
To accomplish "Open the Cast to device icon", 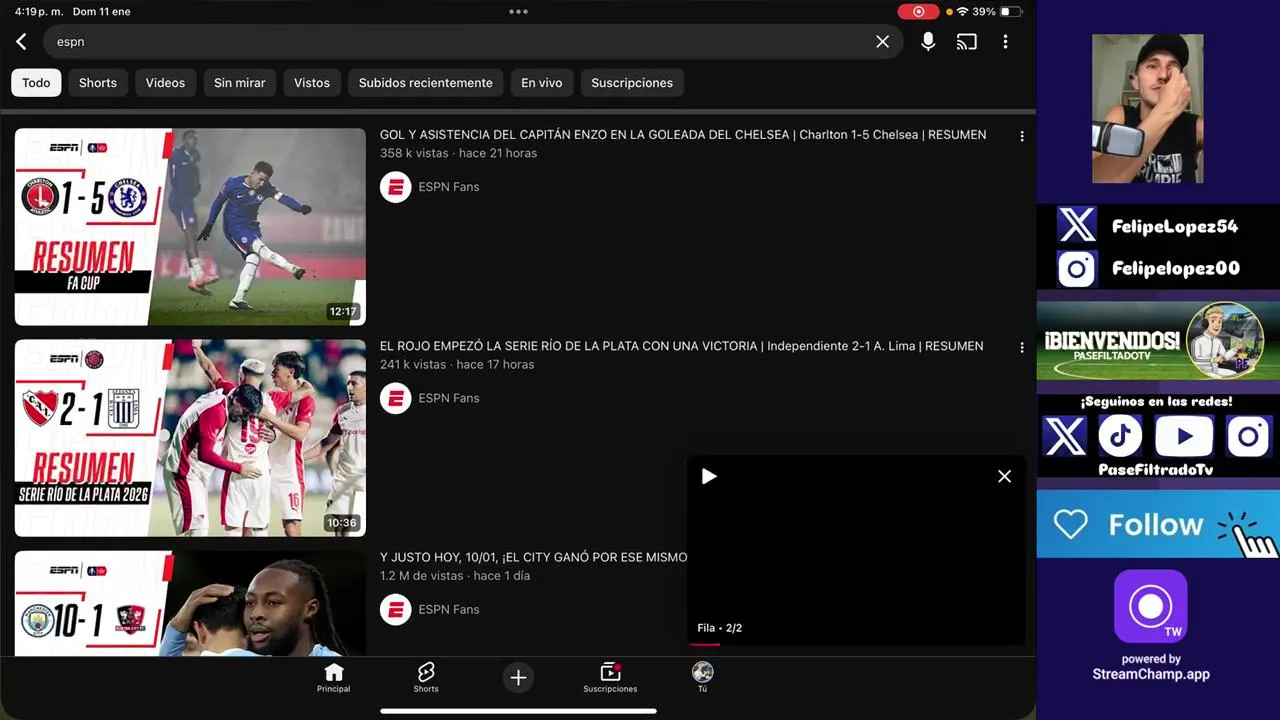I will pyautogui.click(x=966, y=42).
